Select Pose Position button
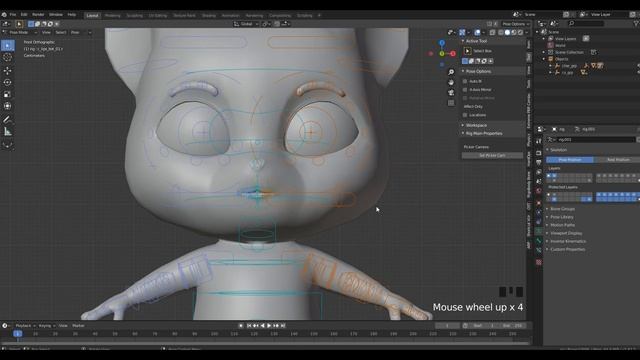640x360 pixels. point(570,160)
